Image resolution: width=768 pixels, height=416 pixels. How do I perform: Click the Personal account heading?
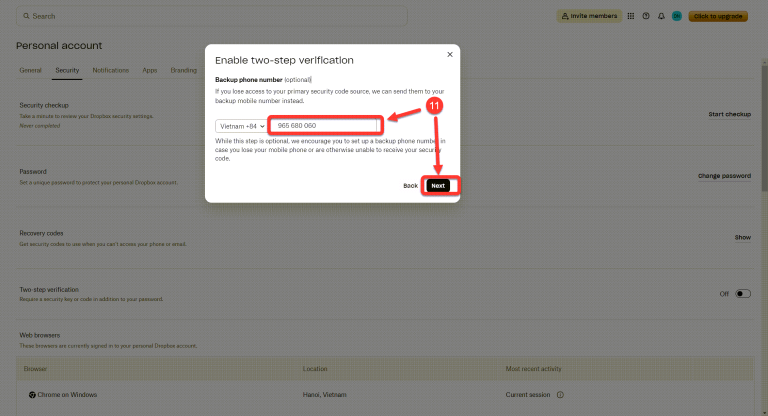[x=59, y=46]
